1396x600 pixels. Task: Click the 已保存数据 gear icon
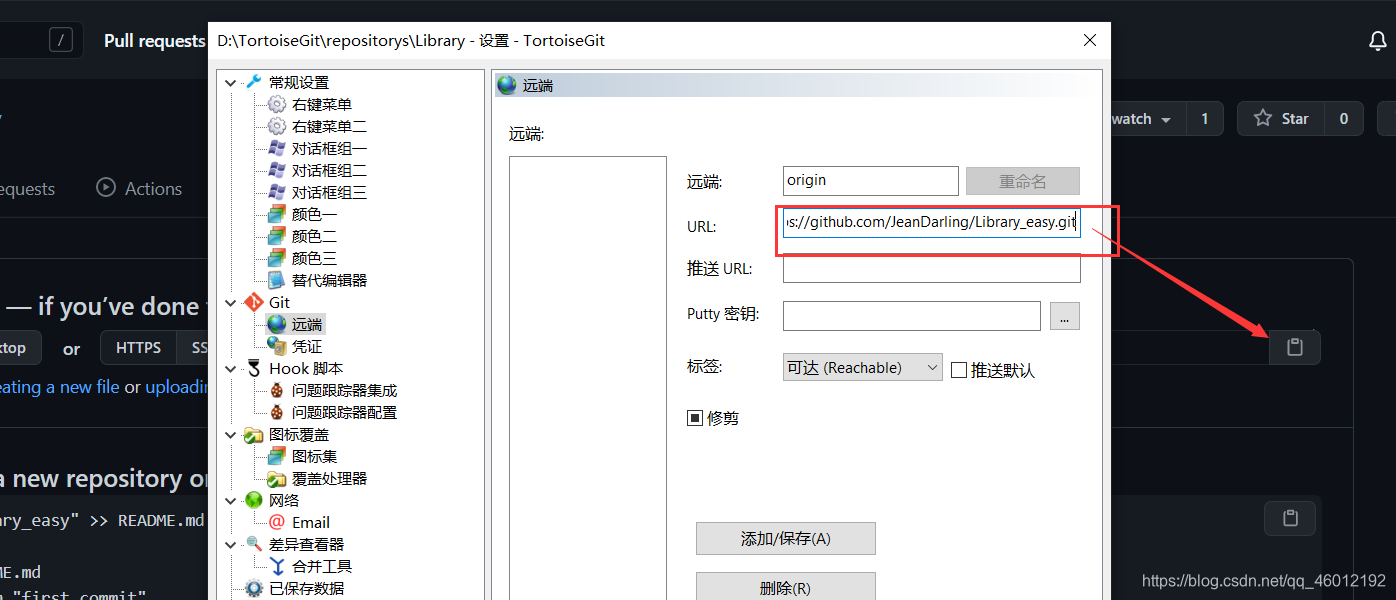pyautogui.click(x=254, y=588)
